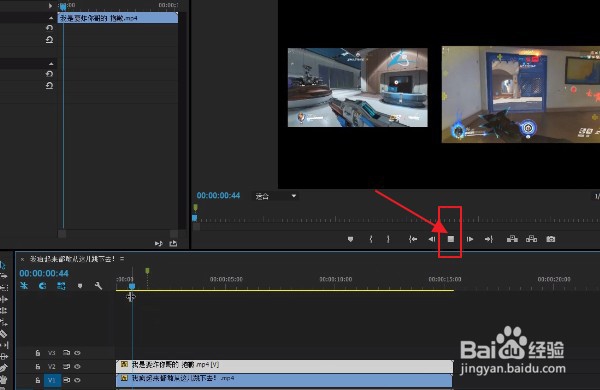The image size is (600, 390).
Task: Toggle Snap magnet in the timeline
Action: click(x=42, y=286)
